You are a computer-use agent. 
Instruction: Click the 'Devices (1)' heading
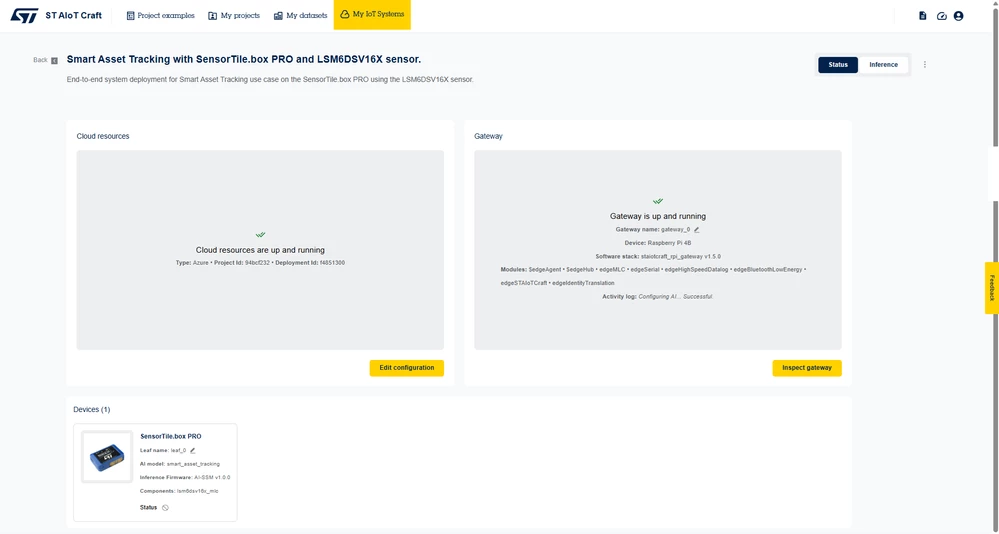pos(92,410)
